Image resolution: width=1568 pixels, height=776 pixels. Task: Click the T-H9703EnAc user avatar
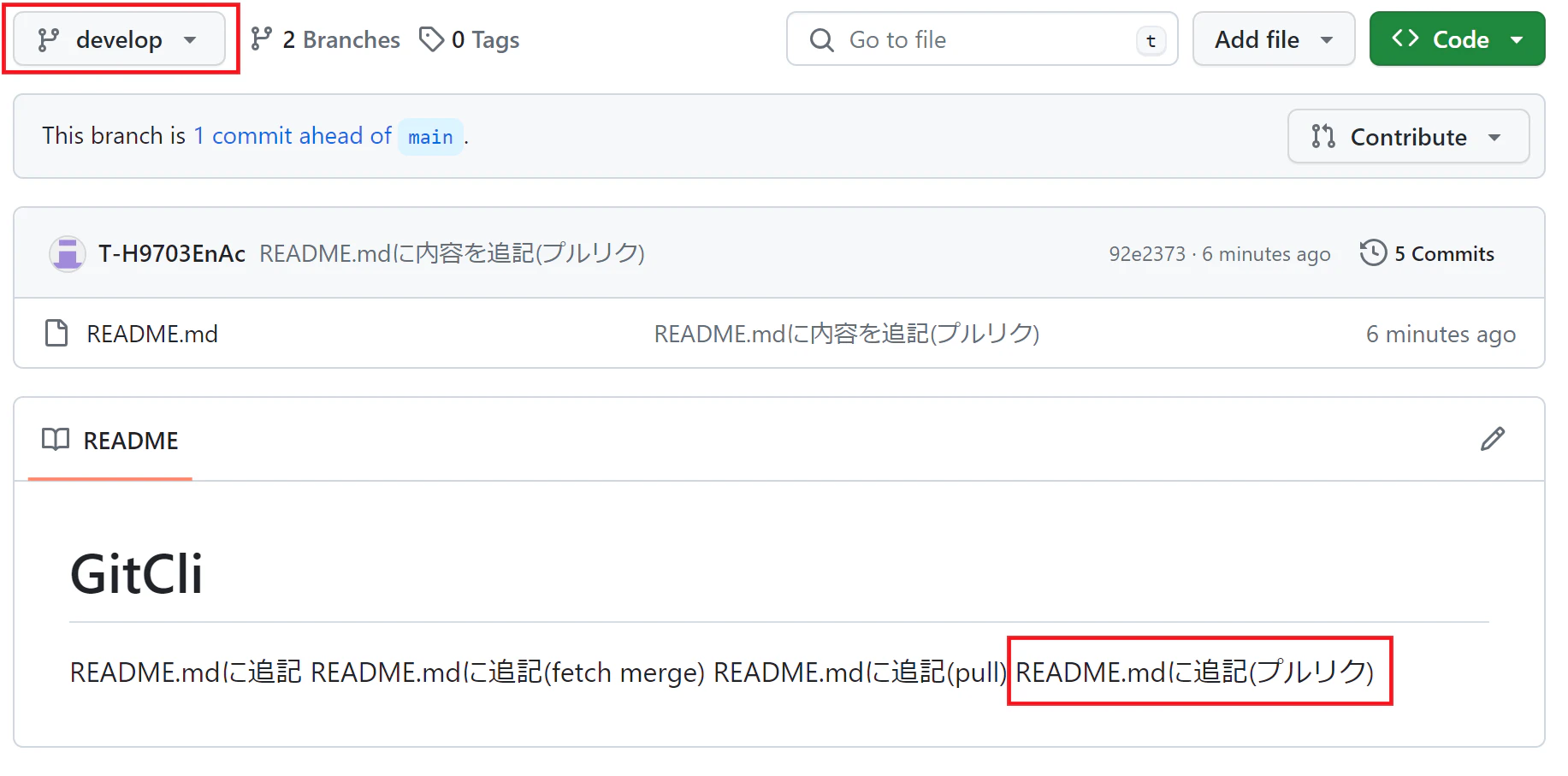[x=67, y=254]
